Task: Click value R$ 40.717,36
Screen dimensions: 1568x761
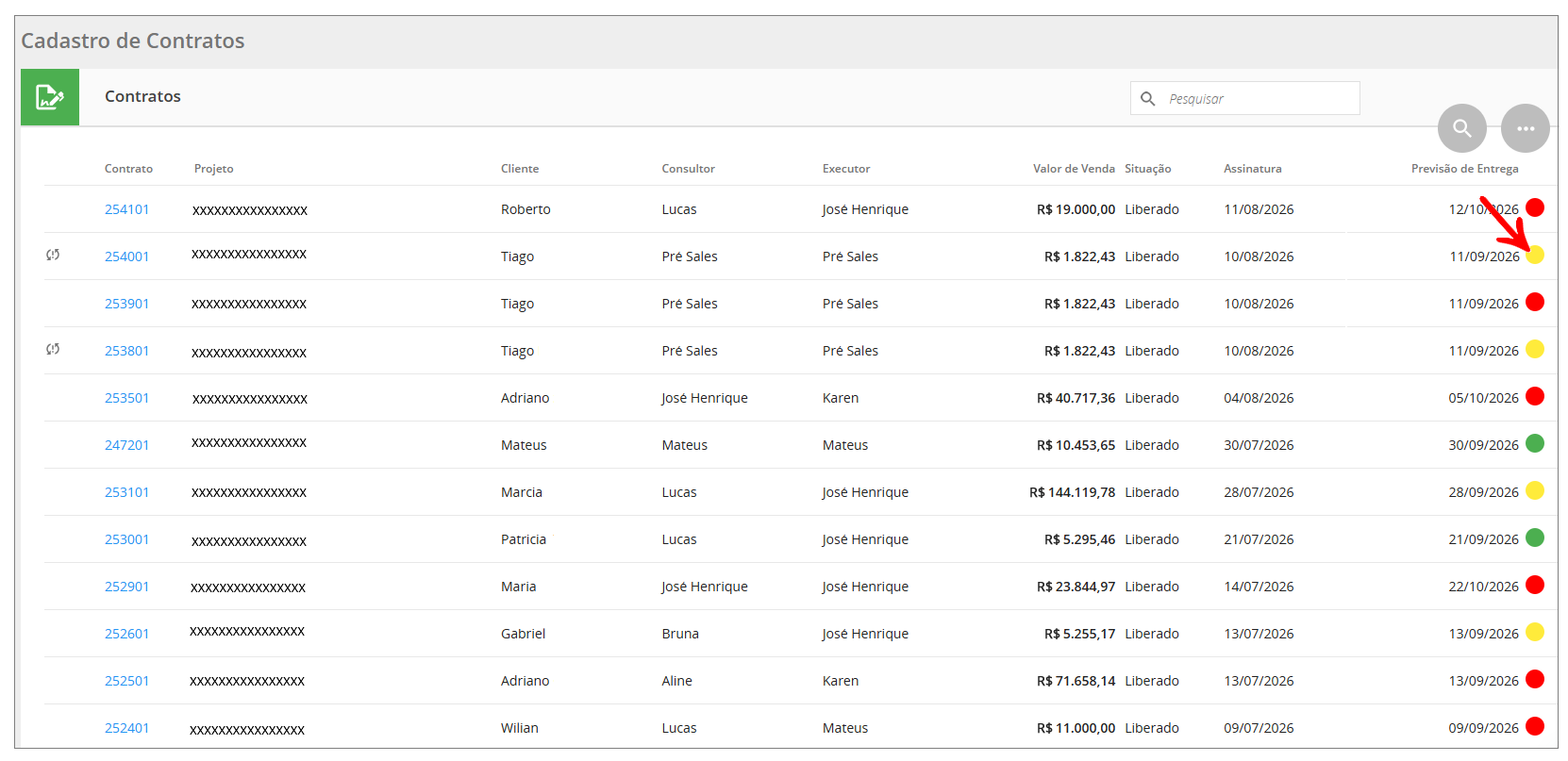Action: pos(1076,398)
